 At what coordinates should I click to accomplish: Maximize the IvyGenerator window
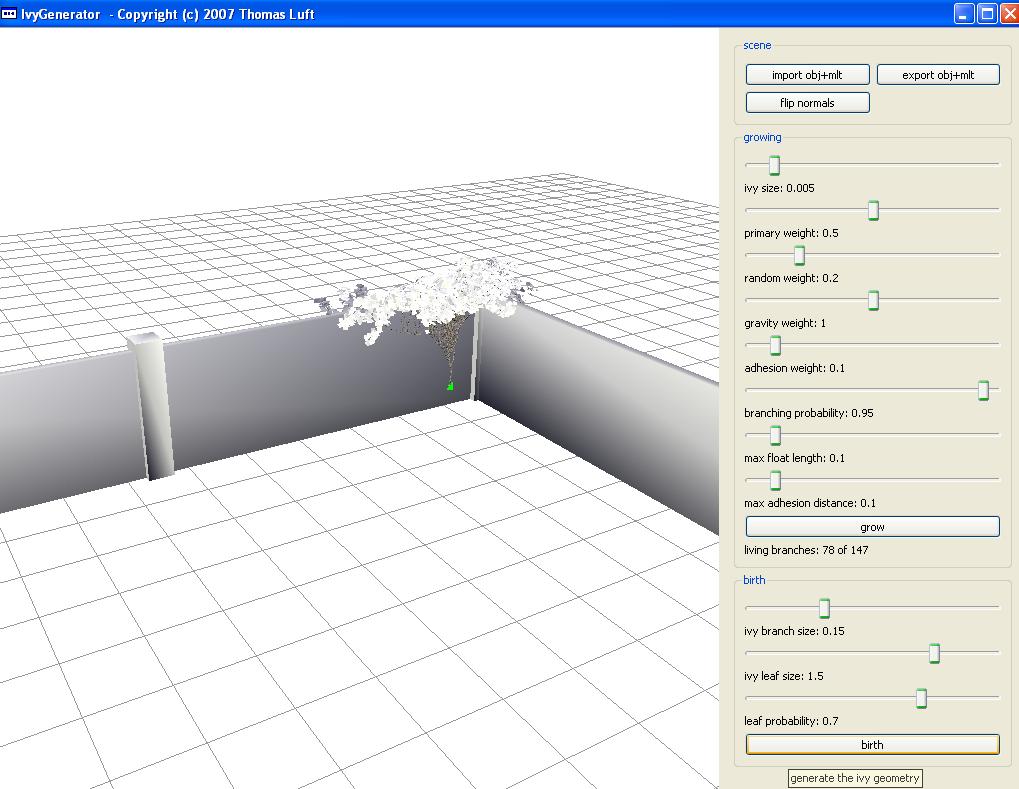[x=987, y=14]
